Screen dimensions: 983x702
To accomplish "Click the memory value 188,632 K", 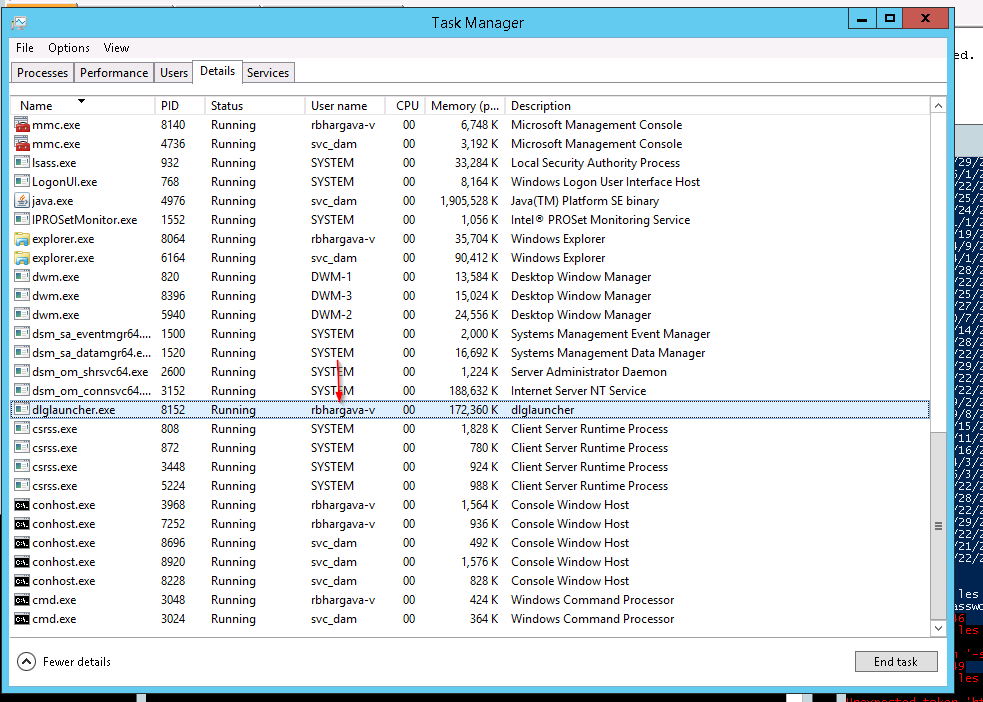I will point(476,391).
